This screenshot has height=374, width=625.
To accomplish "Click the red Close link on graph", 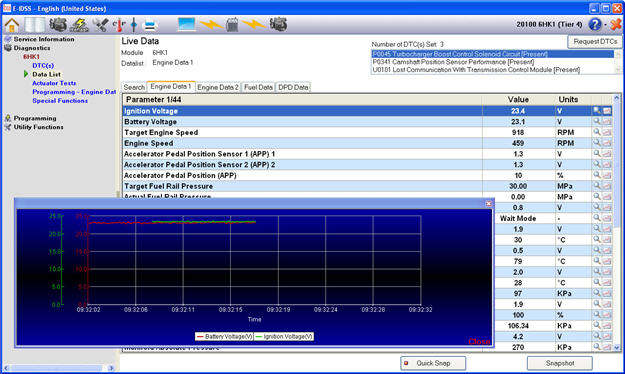I will pos(479,341).
